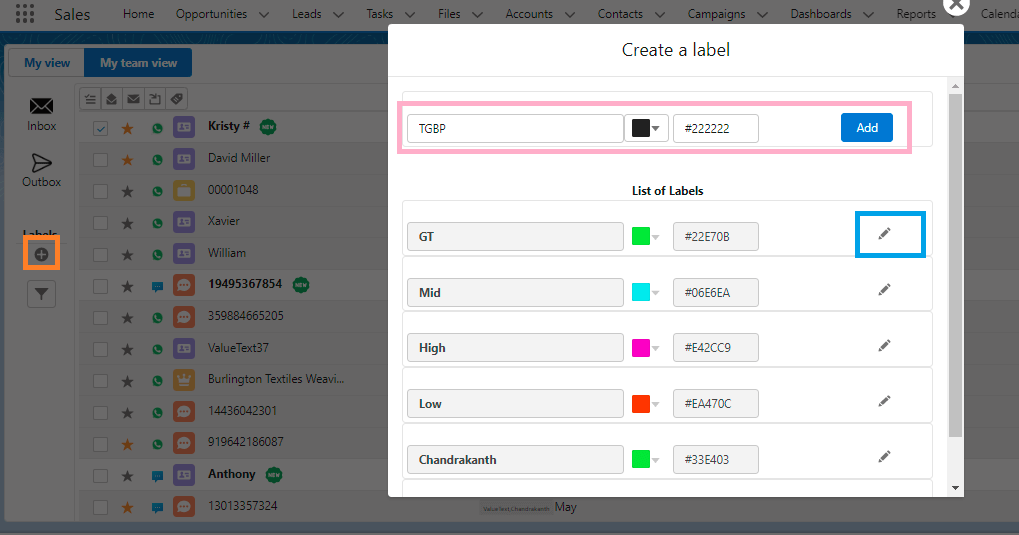Click the pink High label color swatch
Viewport: 1019px width, 535px height.
tap(641, 348)
